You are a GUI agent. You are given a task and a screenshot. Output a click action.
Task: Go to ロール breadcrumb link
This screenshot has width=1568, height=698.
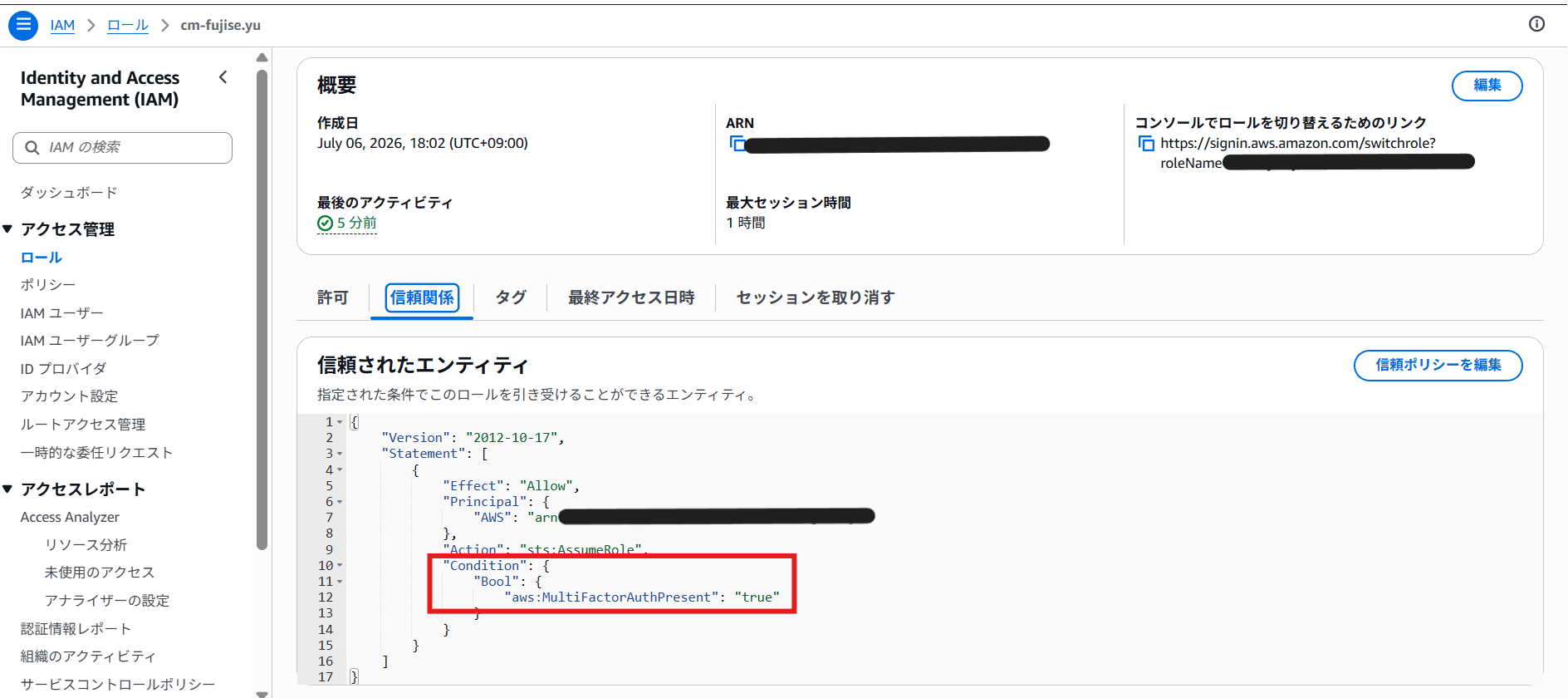(x=128, y=25)
